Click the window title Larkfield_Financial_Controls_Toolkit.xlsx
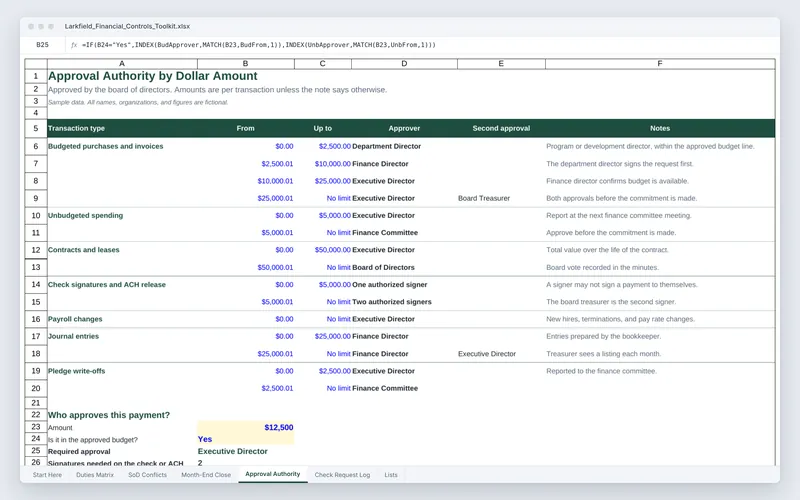 click(x=127, y=26)
